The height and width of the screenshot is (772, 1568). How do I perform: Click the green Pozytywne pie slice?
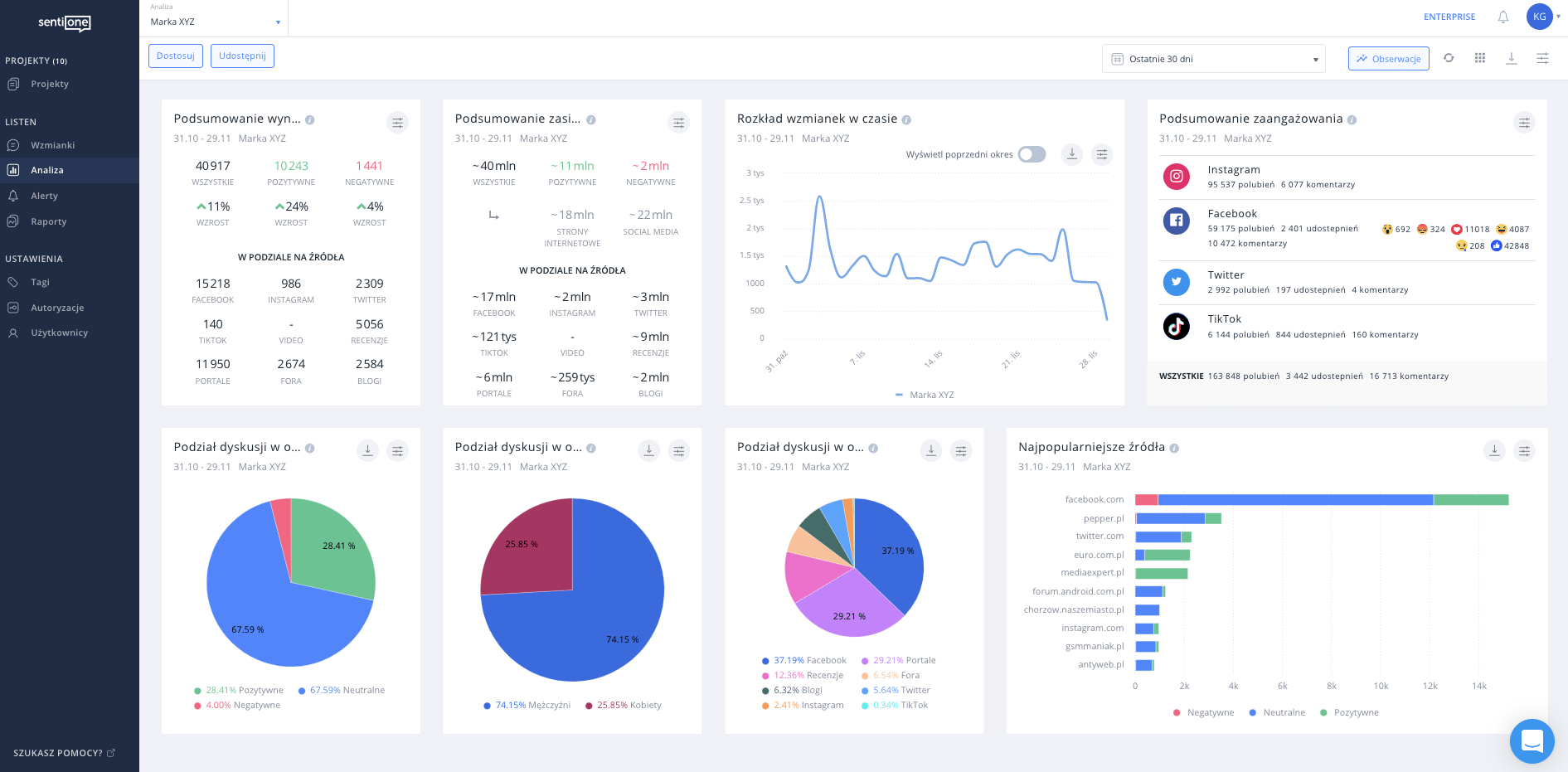click(x=332, y=547)
